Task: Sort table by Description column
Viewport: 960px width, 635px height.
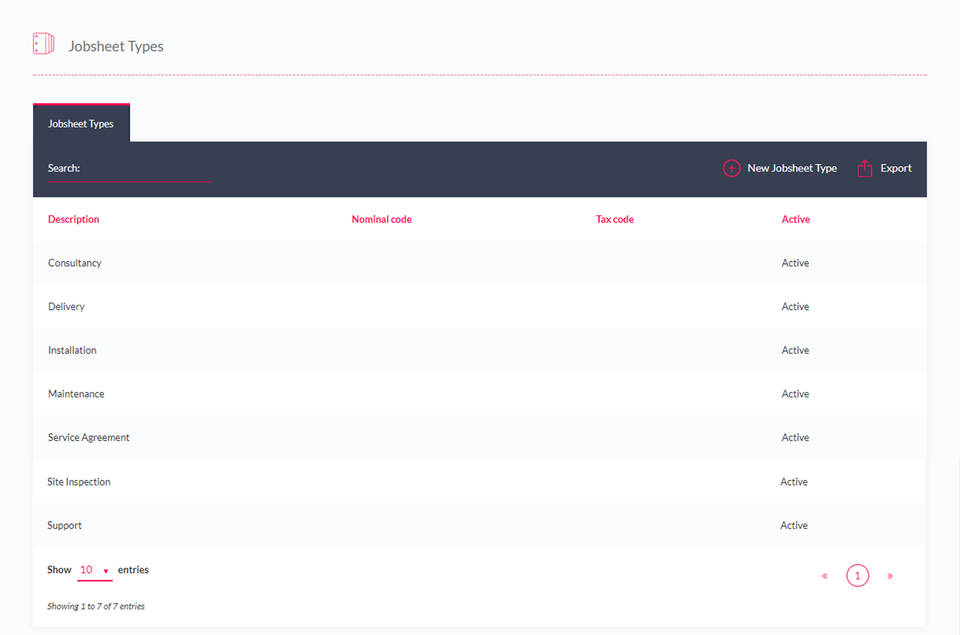Action: click(74, 219)
